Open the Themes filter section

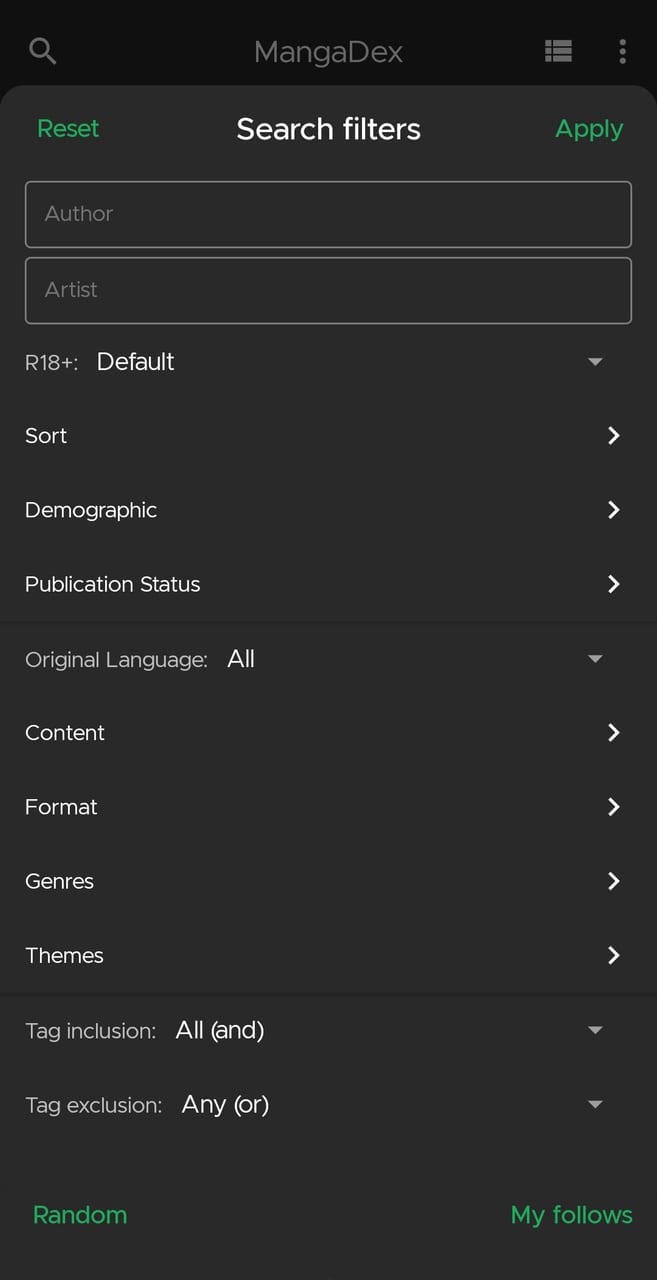[x=328, y=955]
